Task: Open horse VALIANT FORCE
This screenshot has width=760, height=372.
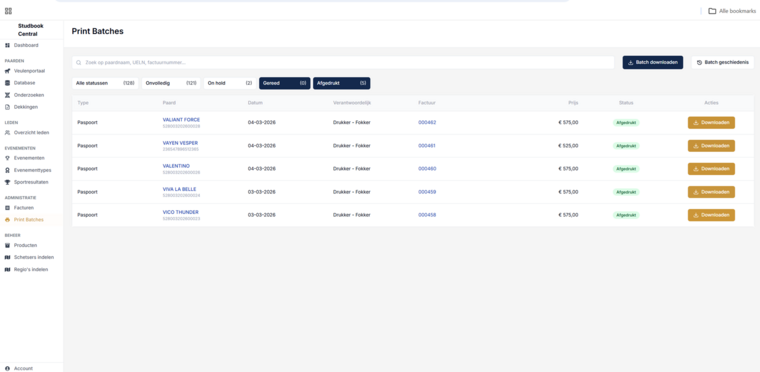Action: click(x=181, y=120)
